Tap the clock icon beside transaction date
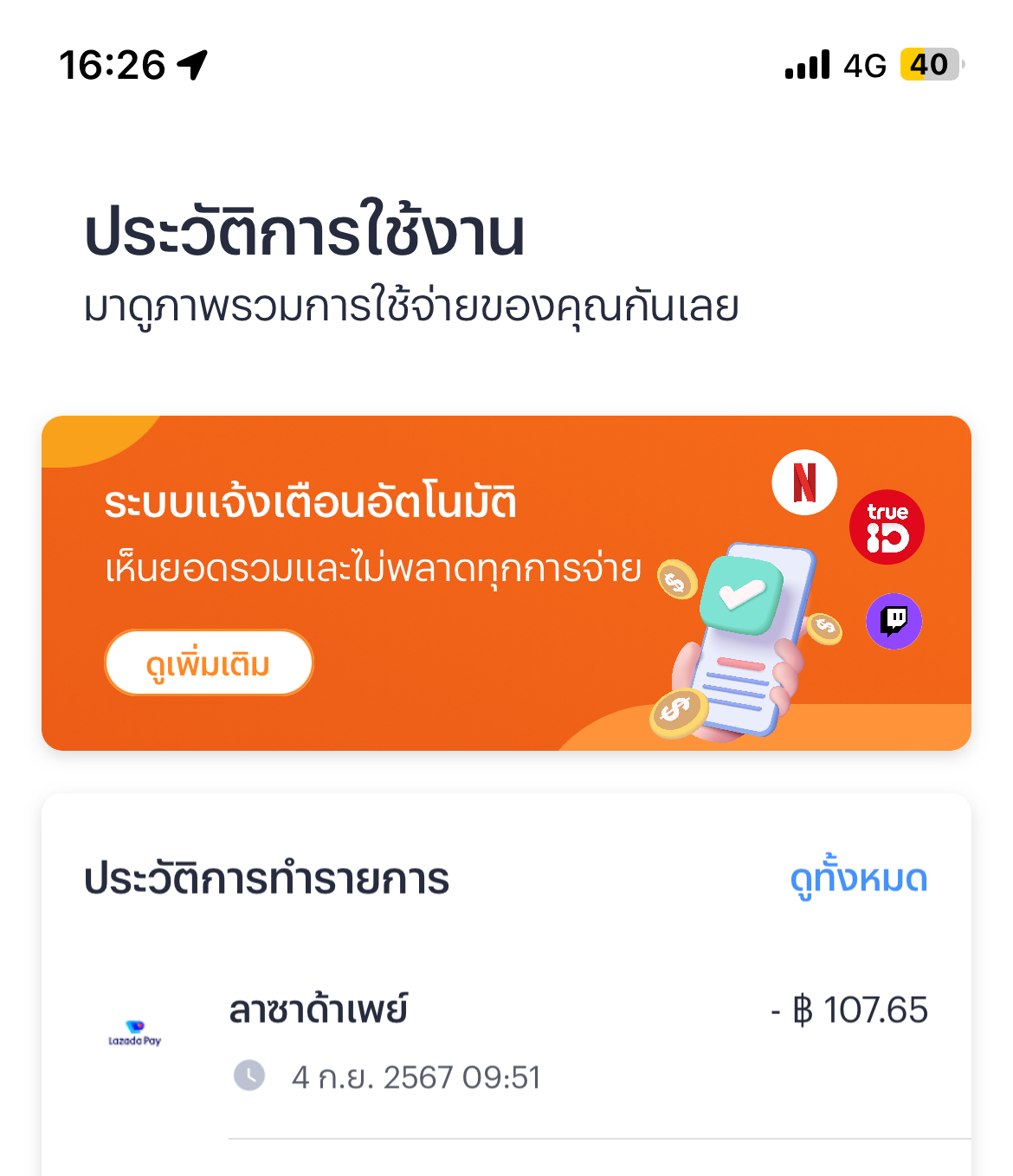The image size is (1013, 1176). tap(249, 1076)
